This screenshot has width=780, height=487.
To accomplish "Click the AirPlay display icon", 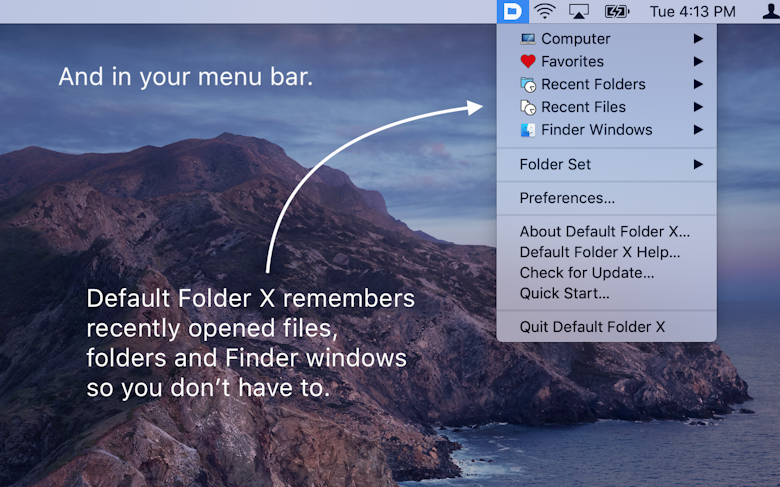I will pyautogui.click(x=579, y=11).
